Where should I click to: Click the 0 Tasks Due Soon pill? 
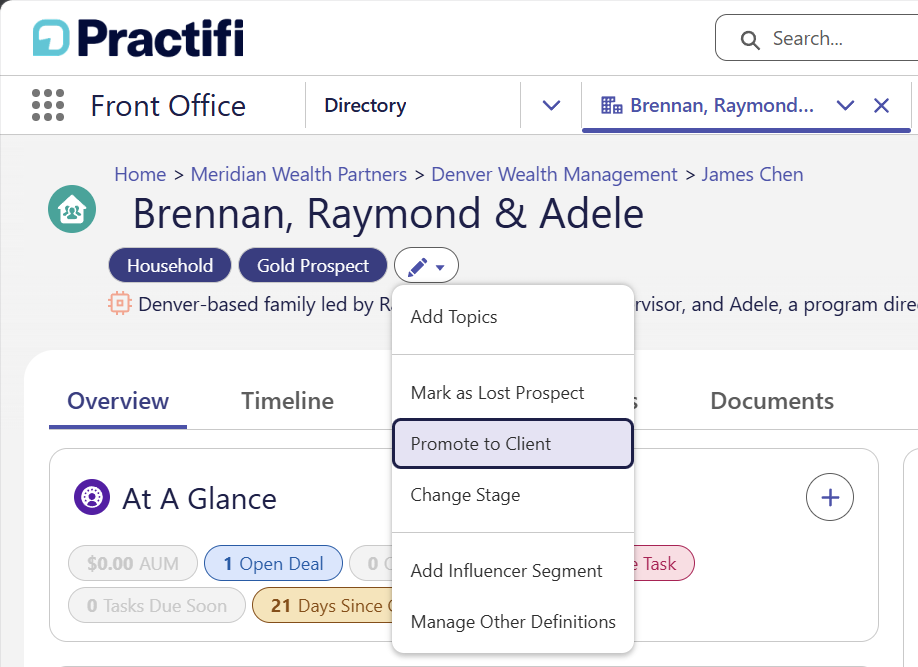click(157, 606)
